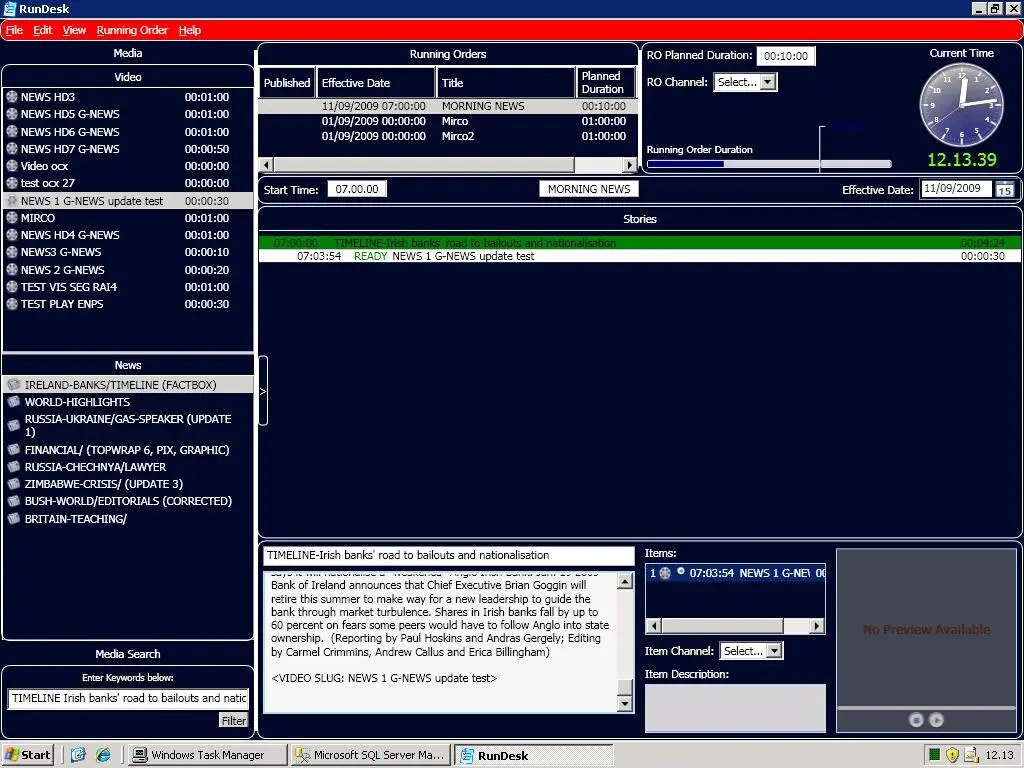
Task: Open the View menu
Action: pos(75,31)
